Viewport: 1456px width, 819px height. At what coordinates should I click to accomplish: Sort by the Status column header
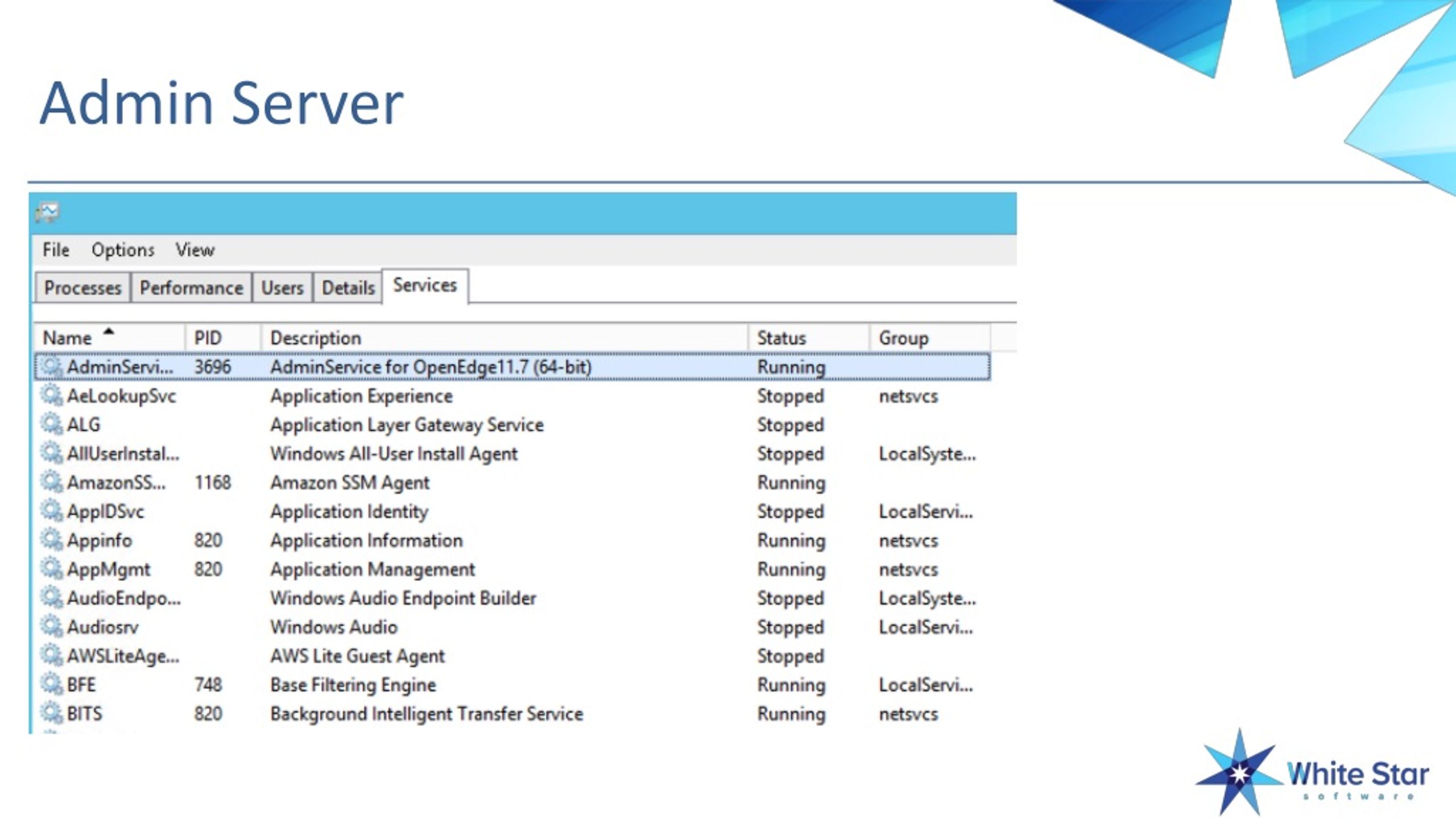(x=809, y=338)
